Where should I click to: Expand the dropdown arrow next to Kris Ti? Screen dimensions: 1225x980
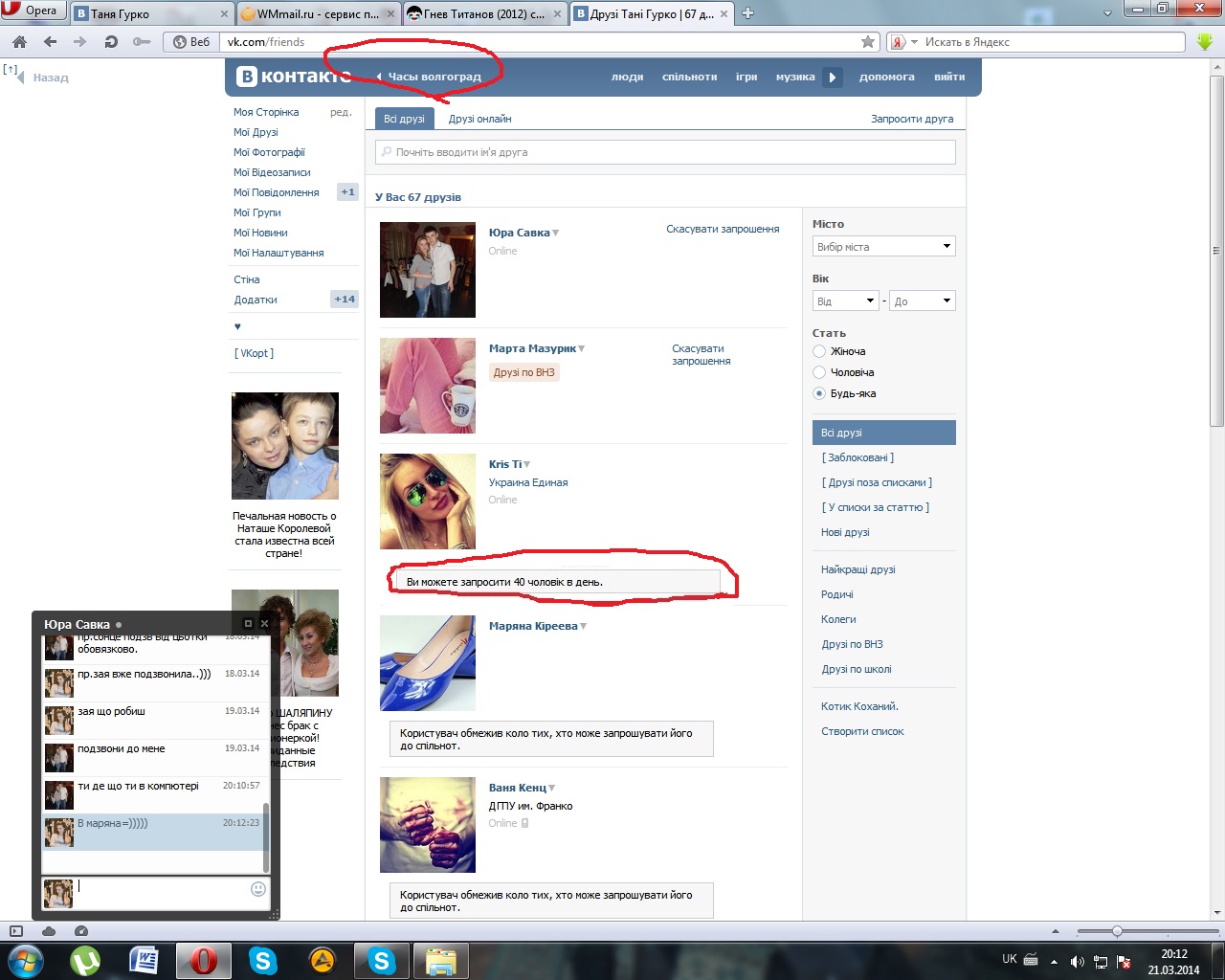click(x=527, y=465)
